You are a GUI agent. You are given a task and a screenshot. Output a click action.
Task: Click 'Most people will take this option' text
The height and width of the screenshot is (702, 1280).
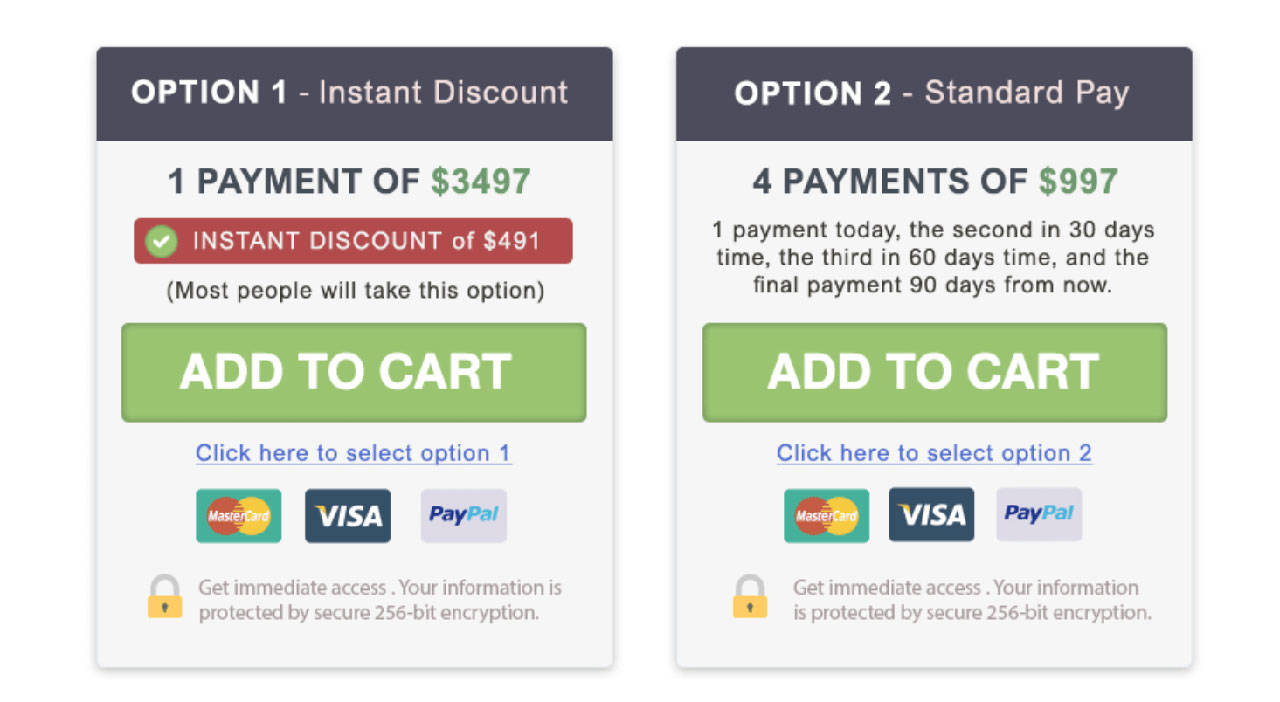tap(355, 291)
